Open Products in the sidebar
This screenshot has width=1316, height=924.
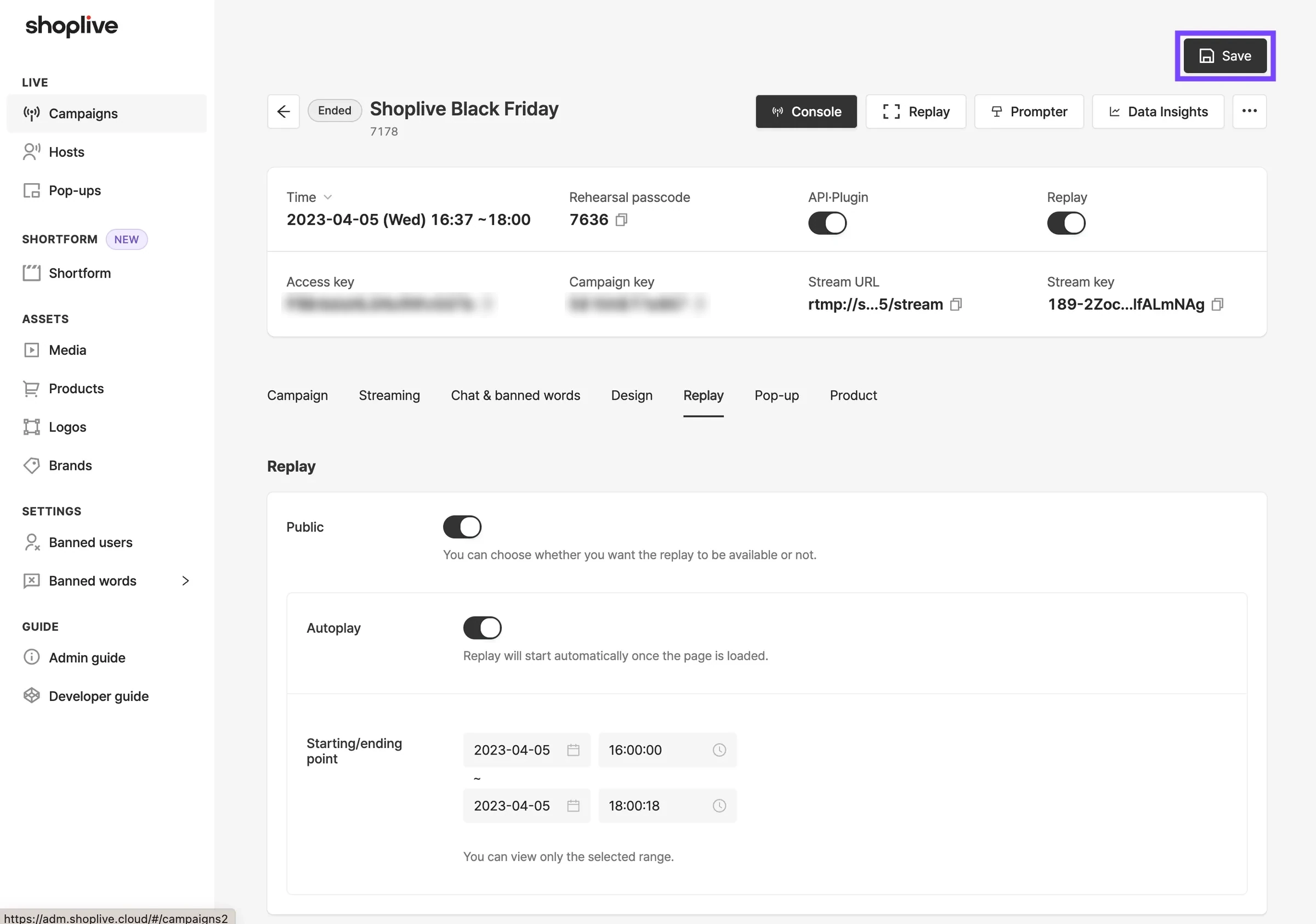tap(106, 388)
